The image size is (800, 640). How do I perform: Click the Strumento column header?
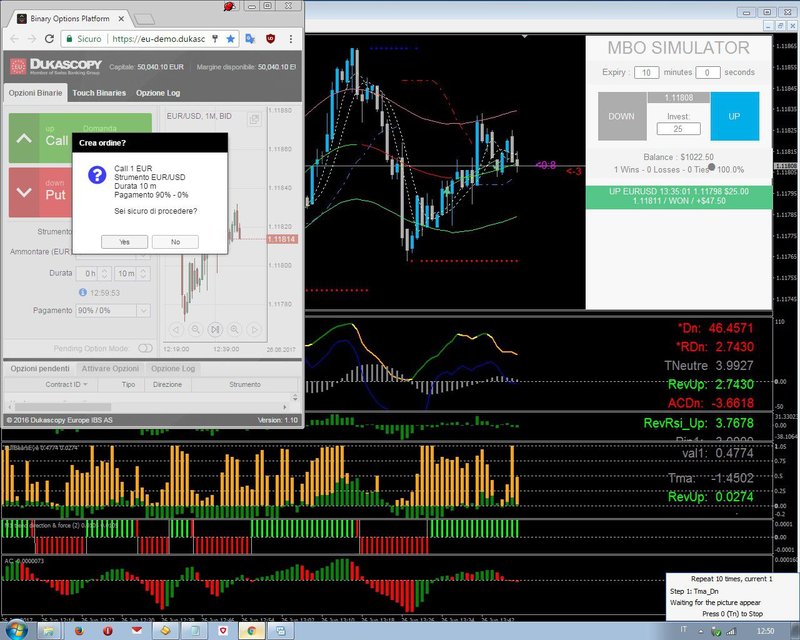245,384
